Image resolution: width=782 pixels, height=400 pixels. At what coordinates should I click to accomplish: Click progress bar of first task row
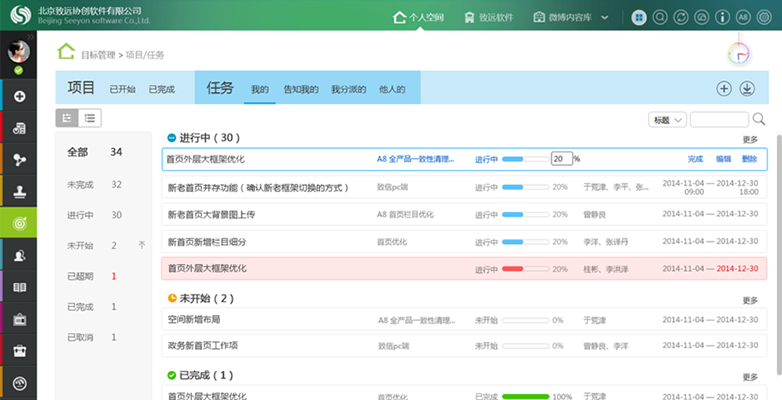tap(525, 159)
